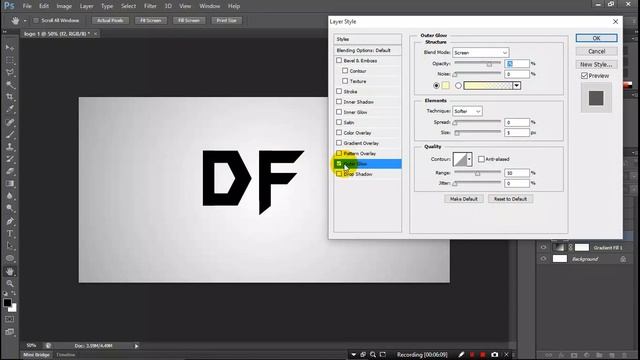640x360 pixels.
Task: Open the Filter menu
Action: [x=150, y=6]
